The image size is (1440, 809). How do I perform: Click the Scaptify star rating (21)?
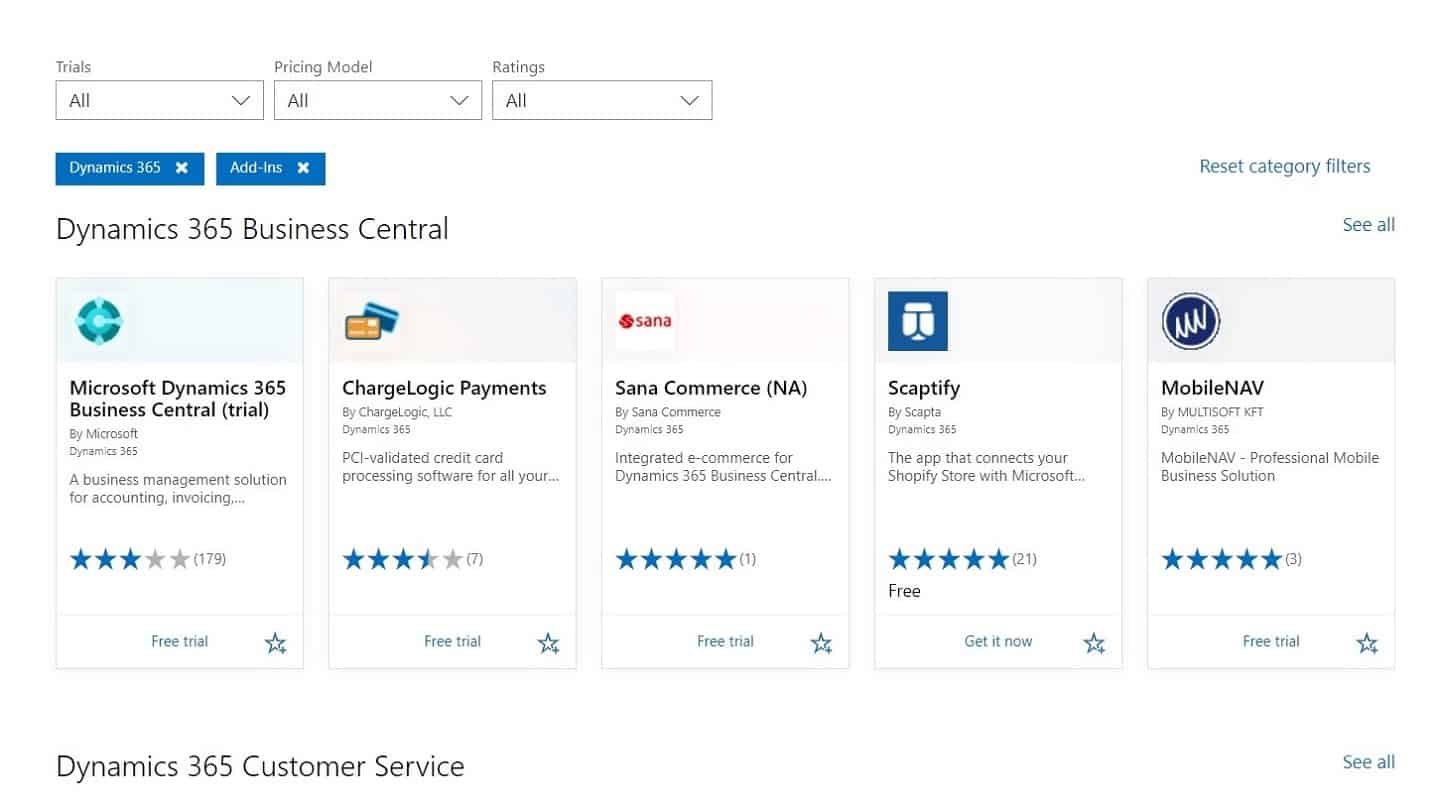pyautogui.click(x=963, y=559)
